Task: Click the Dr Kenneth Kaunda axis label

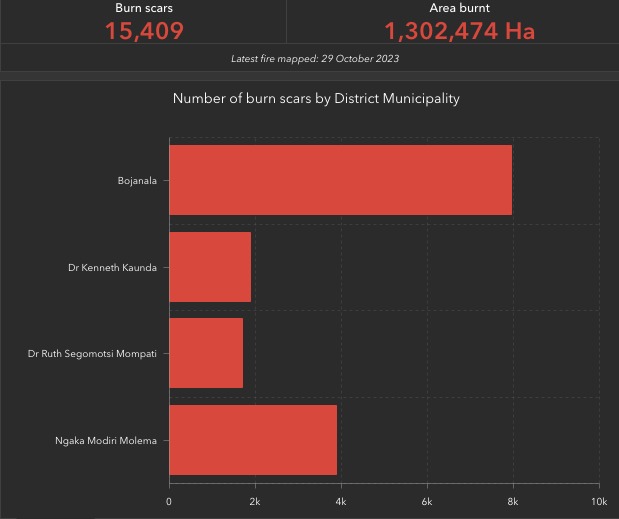Action: [x=112, y=267]
